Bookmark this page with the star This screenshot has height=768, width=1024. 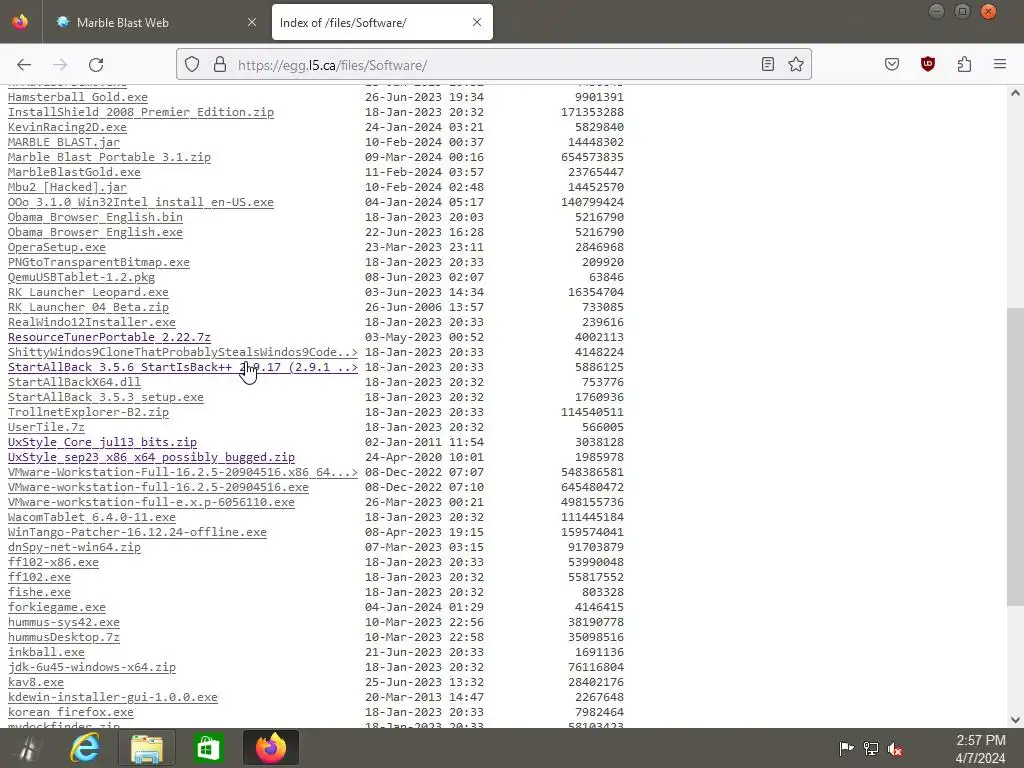pos(795,64)
